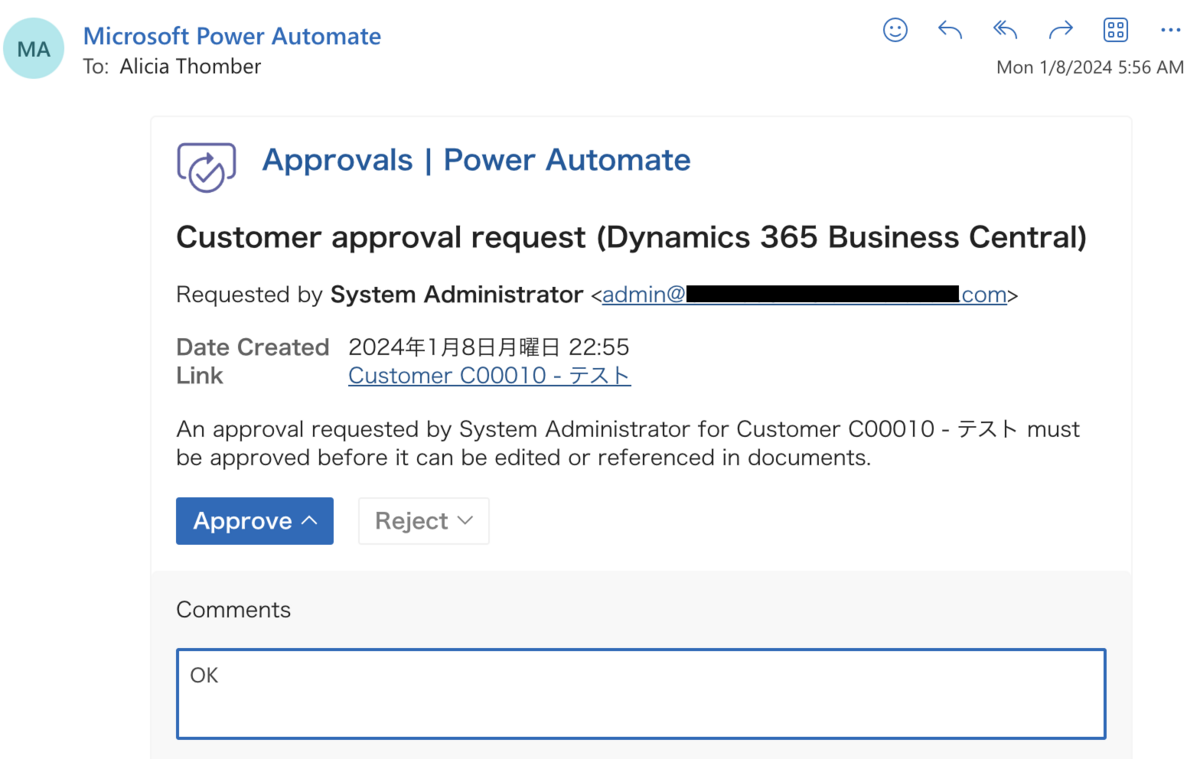Open the apps grid icon
This screenshot has width=1200, height=759.
[x=1115, y=30]
